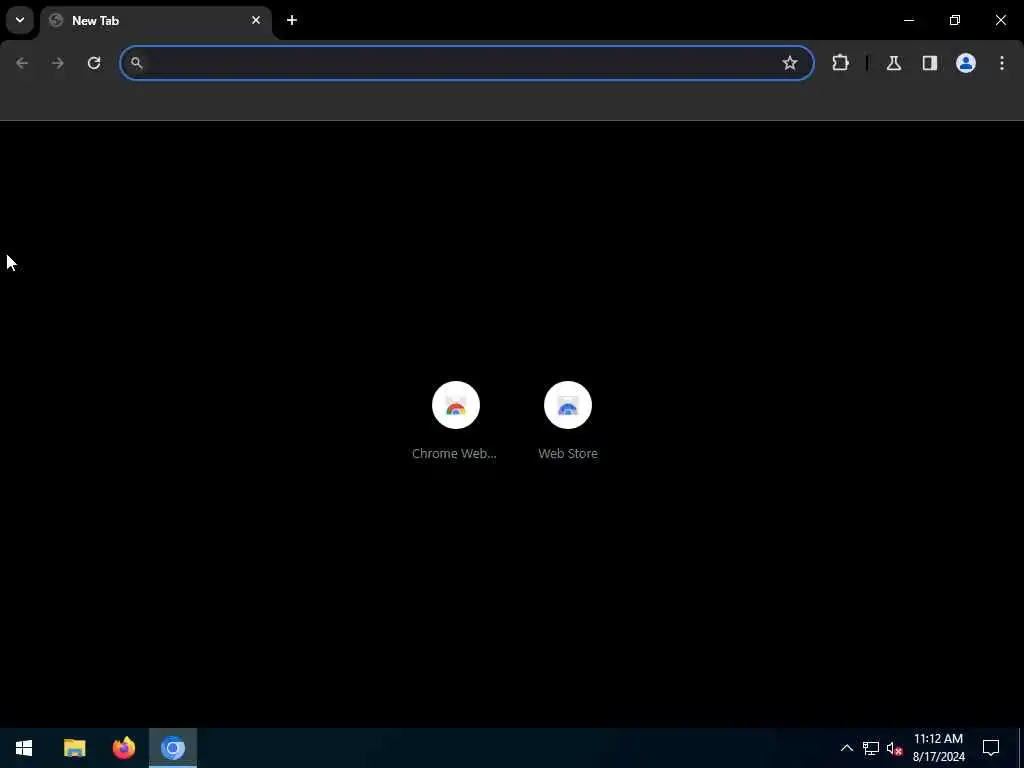Toggle the side panel
Screen dimensions: 1024x768
(930, 63)
